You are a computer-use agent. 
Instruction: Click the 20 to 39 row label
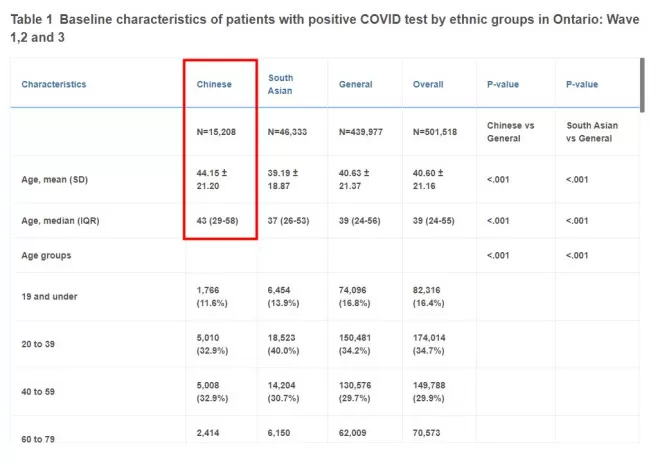coord(38,344)
